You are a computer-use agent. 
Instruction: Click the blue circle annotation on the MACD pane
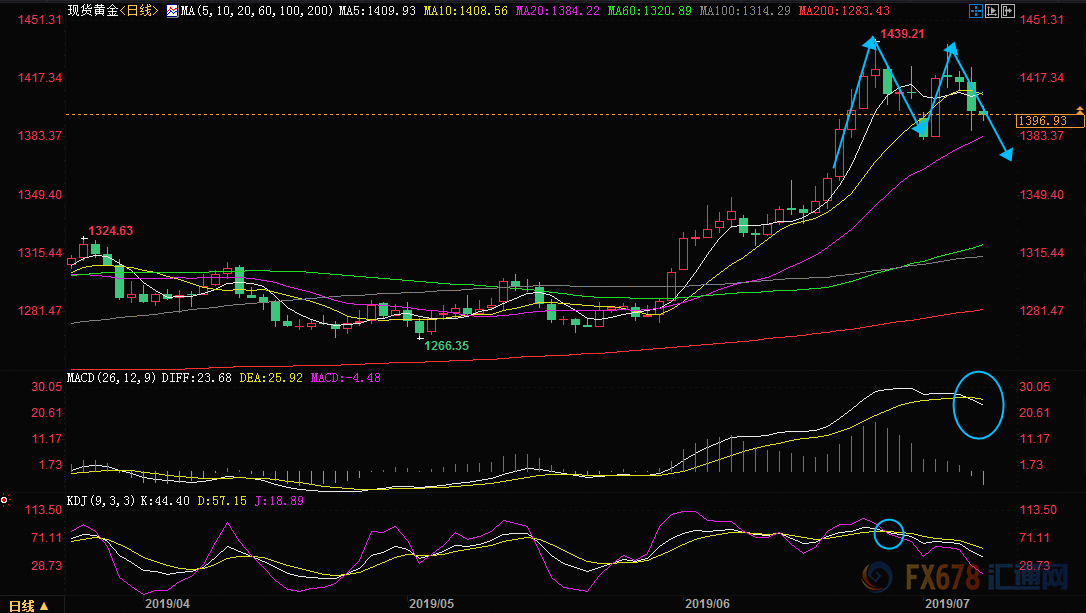pyautogui.click(x=978, y=405)
